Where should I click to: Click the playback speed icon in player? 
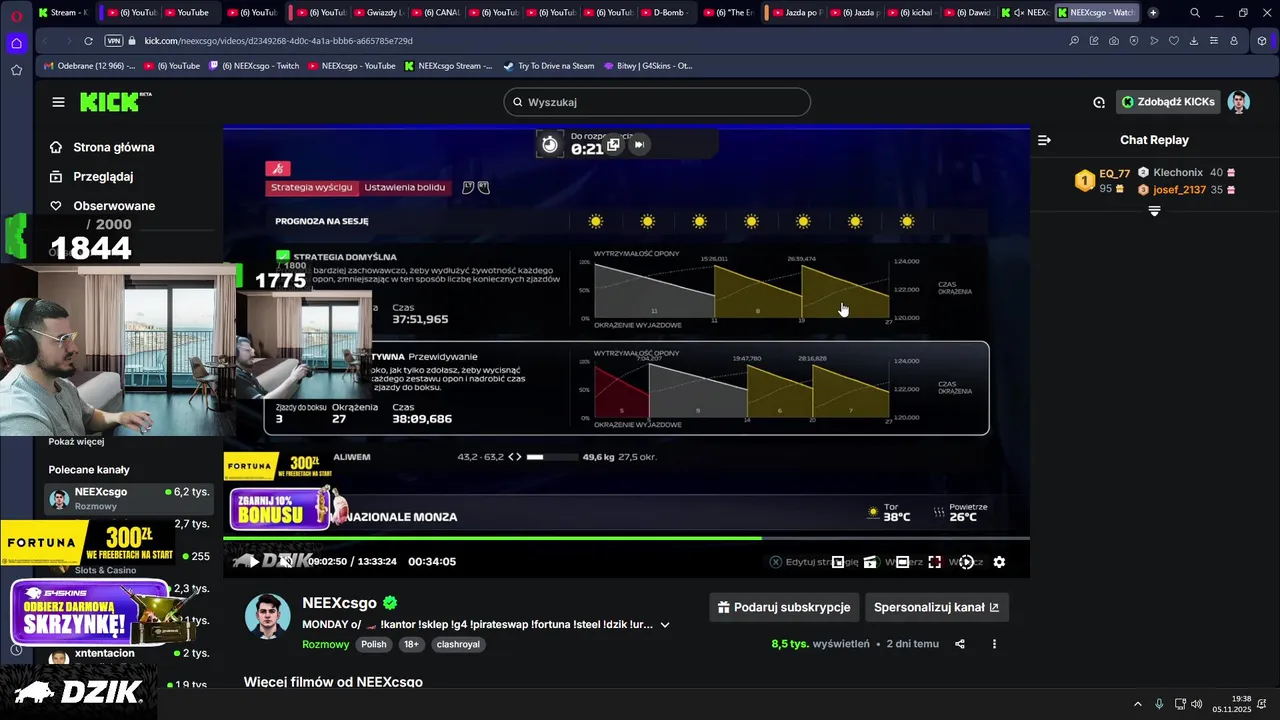966,562
